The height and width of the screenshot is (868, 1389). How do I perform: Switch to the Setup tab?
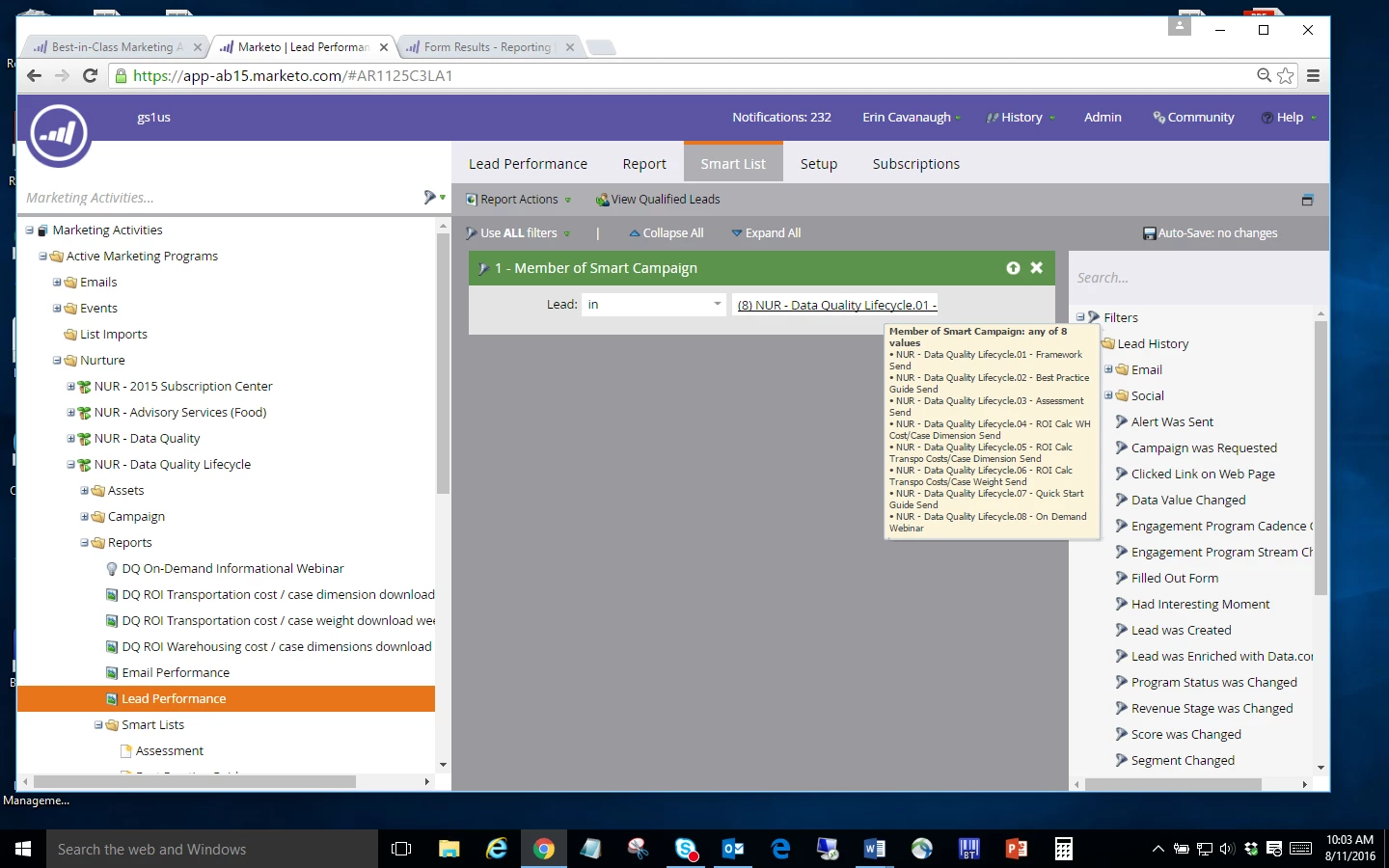819,164
